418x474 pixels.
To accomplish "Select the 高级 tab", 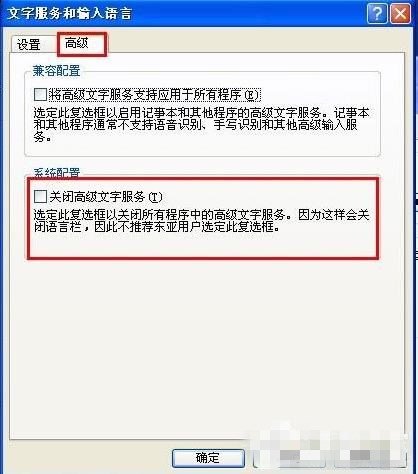I will 77,43.
